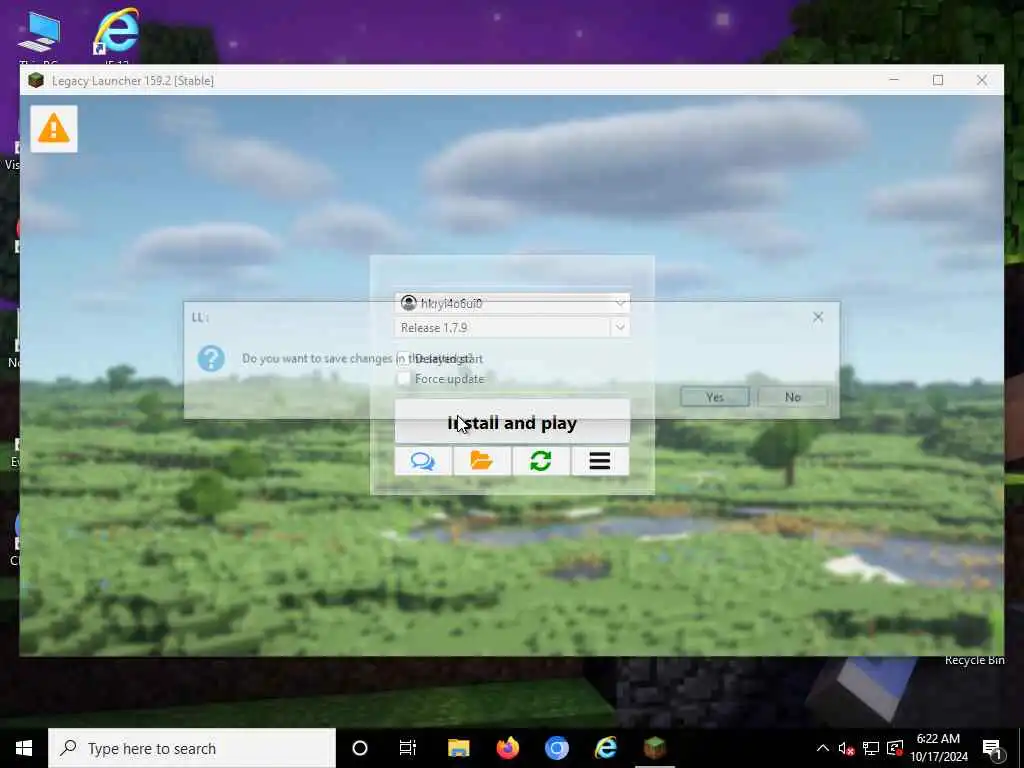
Task: Select the This PC desktop icon
Action: 39,37
